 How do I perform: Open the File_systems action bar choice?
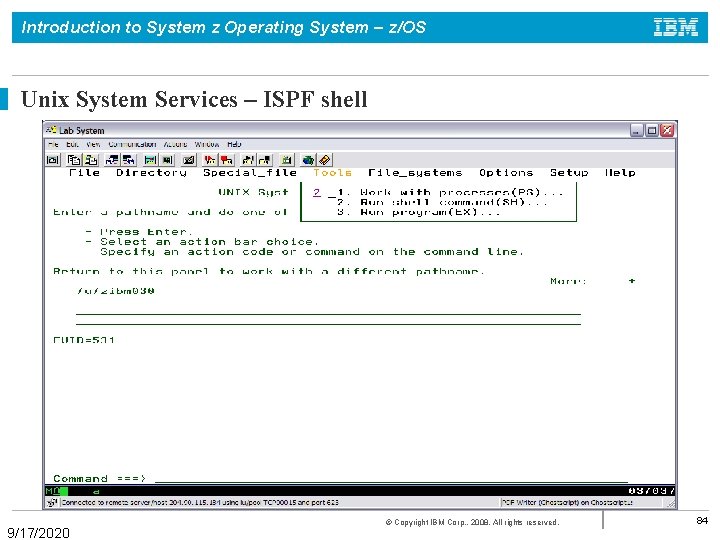(415, 173)
